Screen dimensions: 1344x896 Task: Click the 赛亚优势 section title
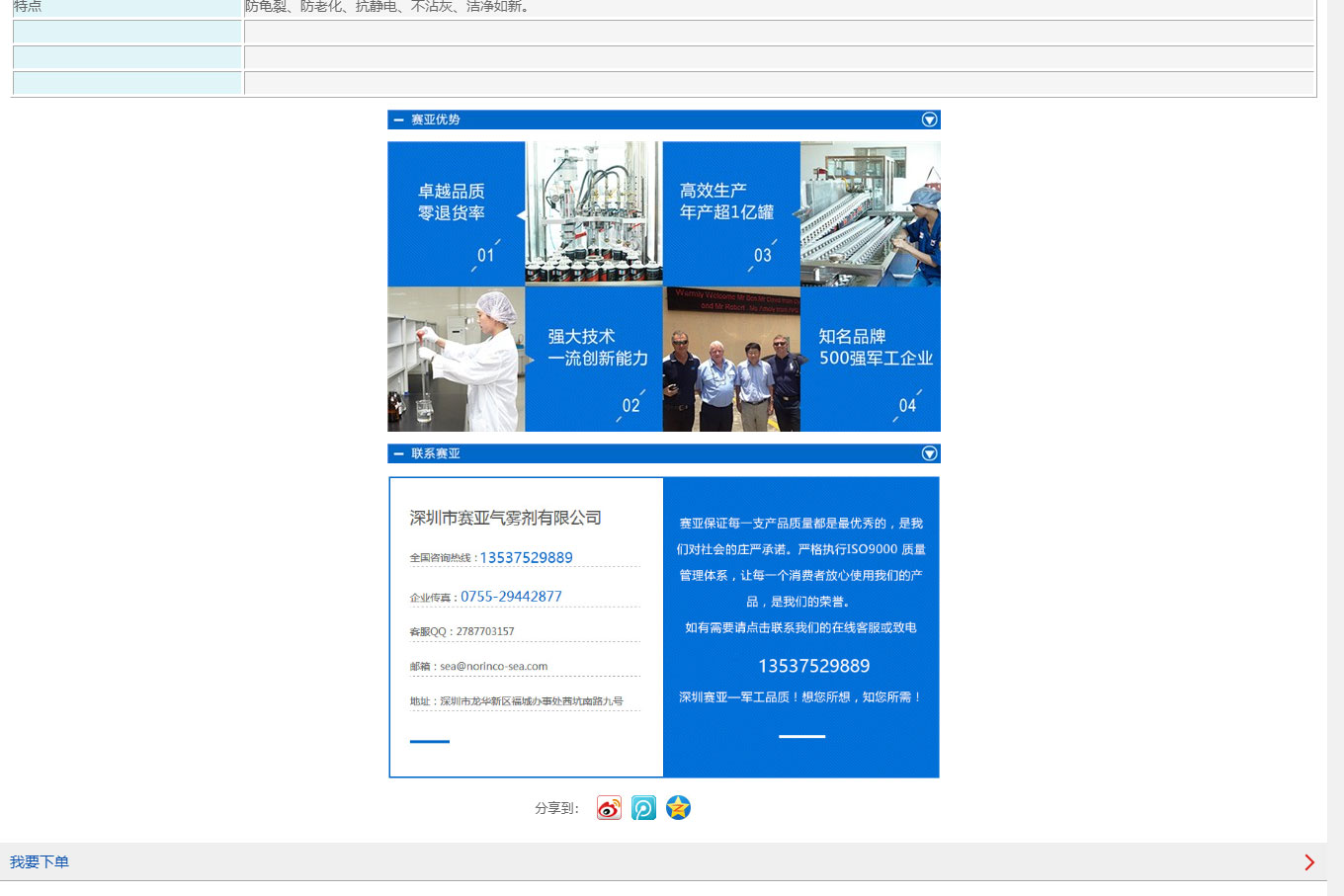(435, 120)
